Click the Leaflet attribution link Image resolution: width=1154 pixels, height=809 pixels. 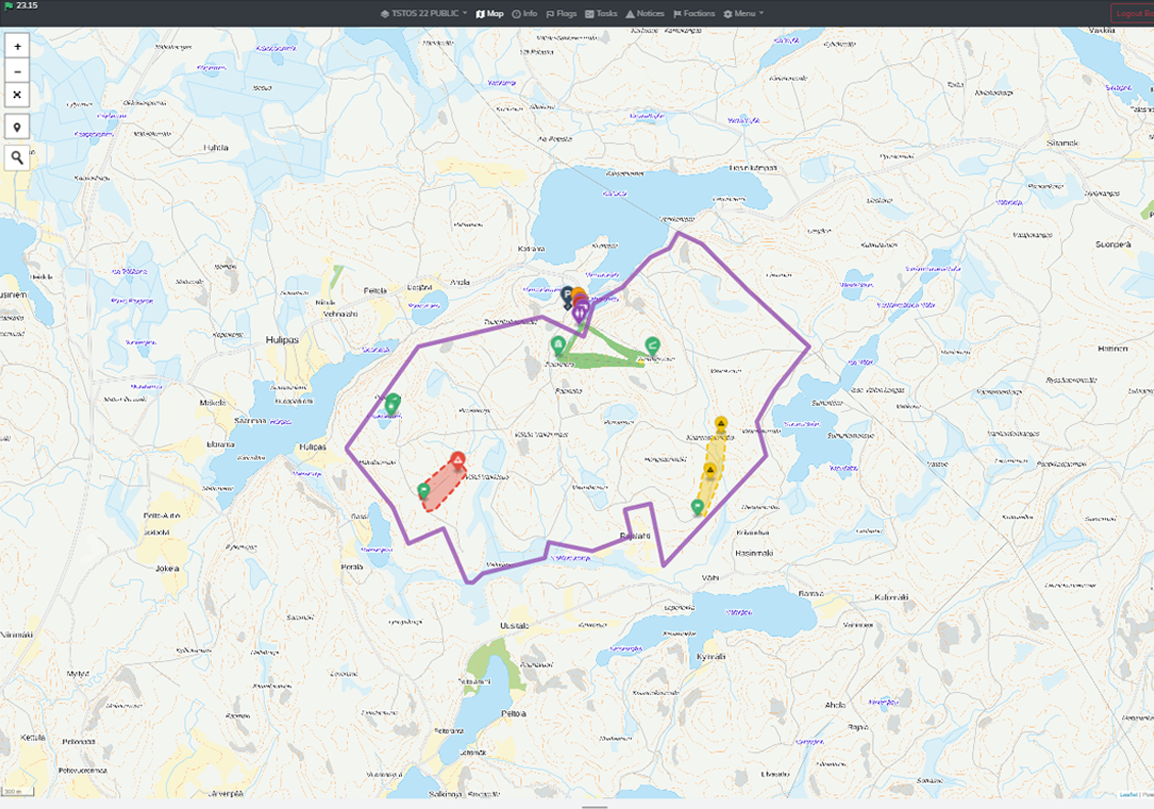pyautogui.click(x=1128, y=794)
